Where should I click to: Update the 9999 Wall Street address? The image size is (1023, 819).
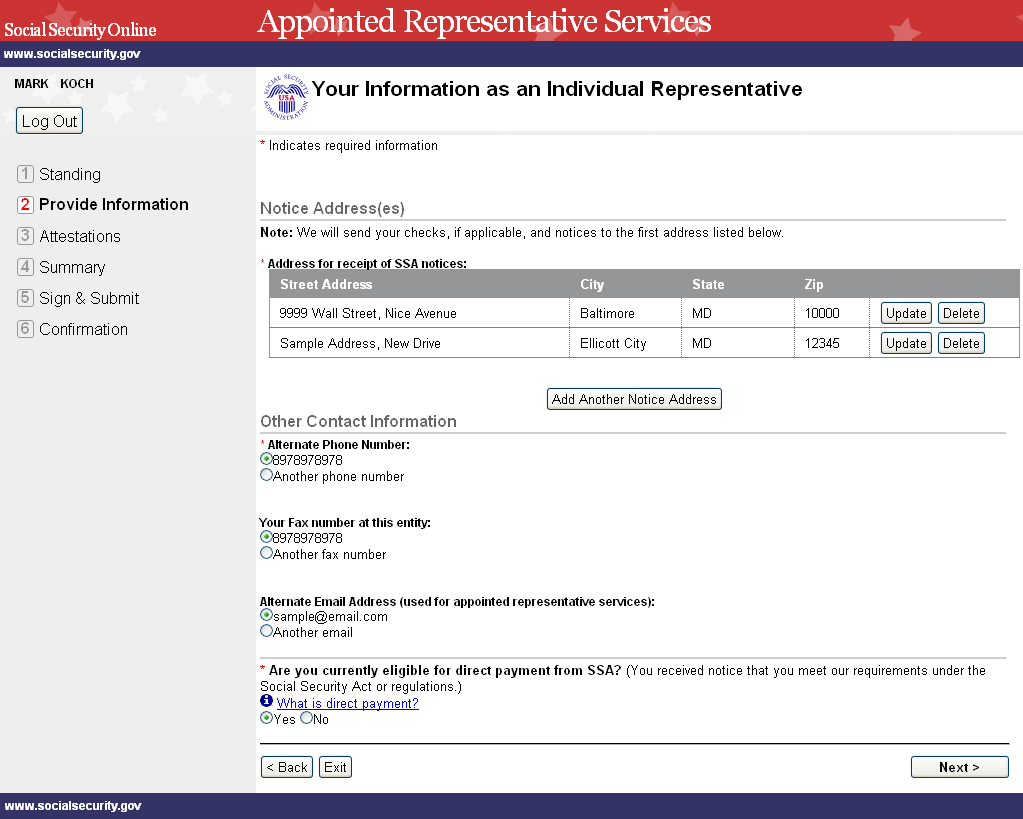(906, 313)
